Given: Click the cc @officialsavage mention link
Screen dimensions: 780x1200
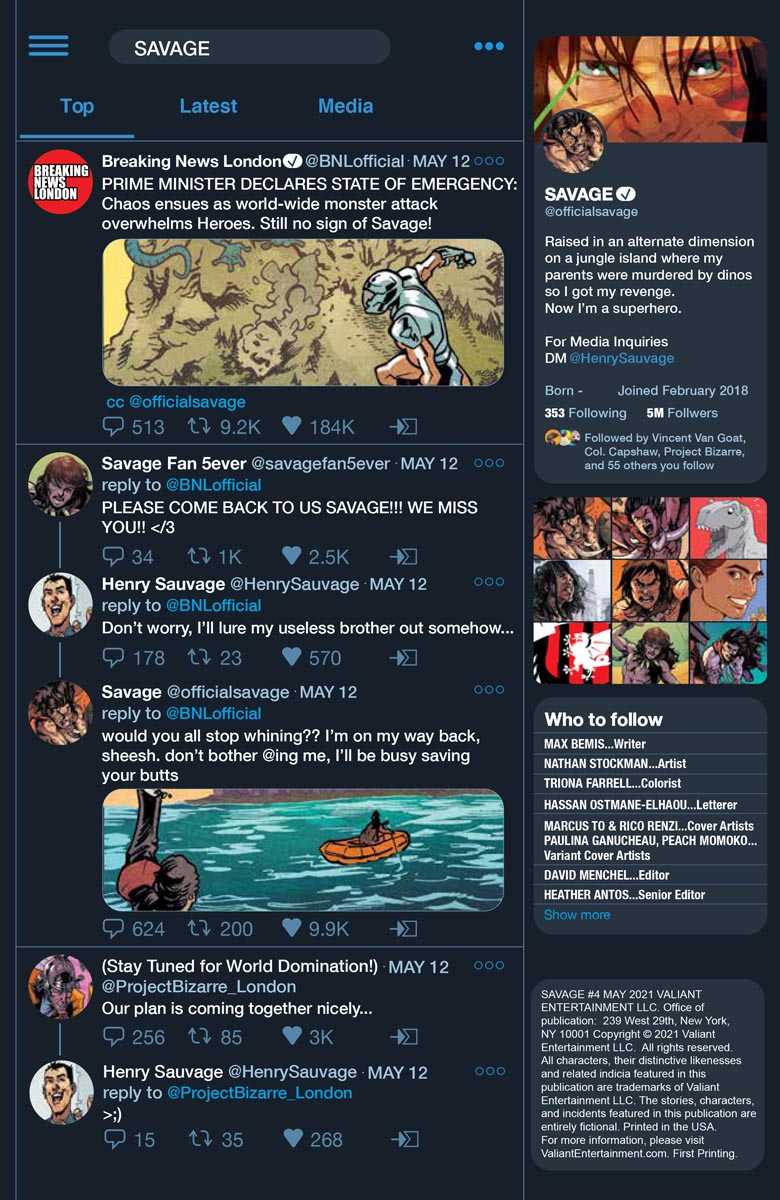Looking at the screenshot, I should pos(176,402).
